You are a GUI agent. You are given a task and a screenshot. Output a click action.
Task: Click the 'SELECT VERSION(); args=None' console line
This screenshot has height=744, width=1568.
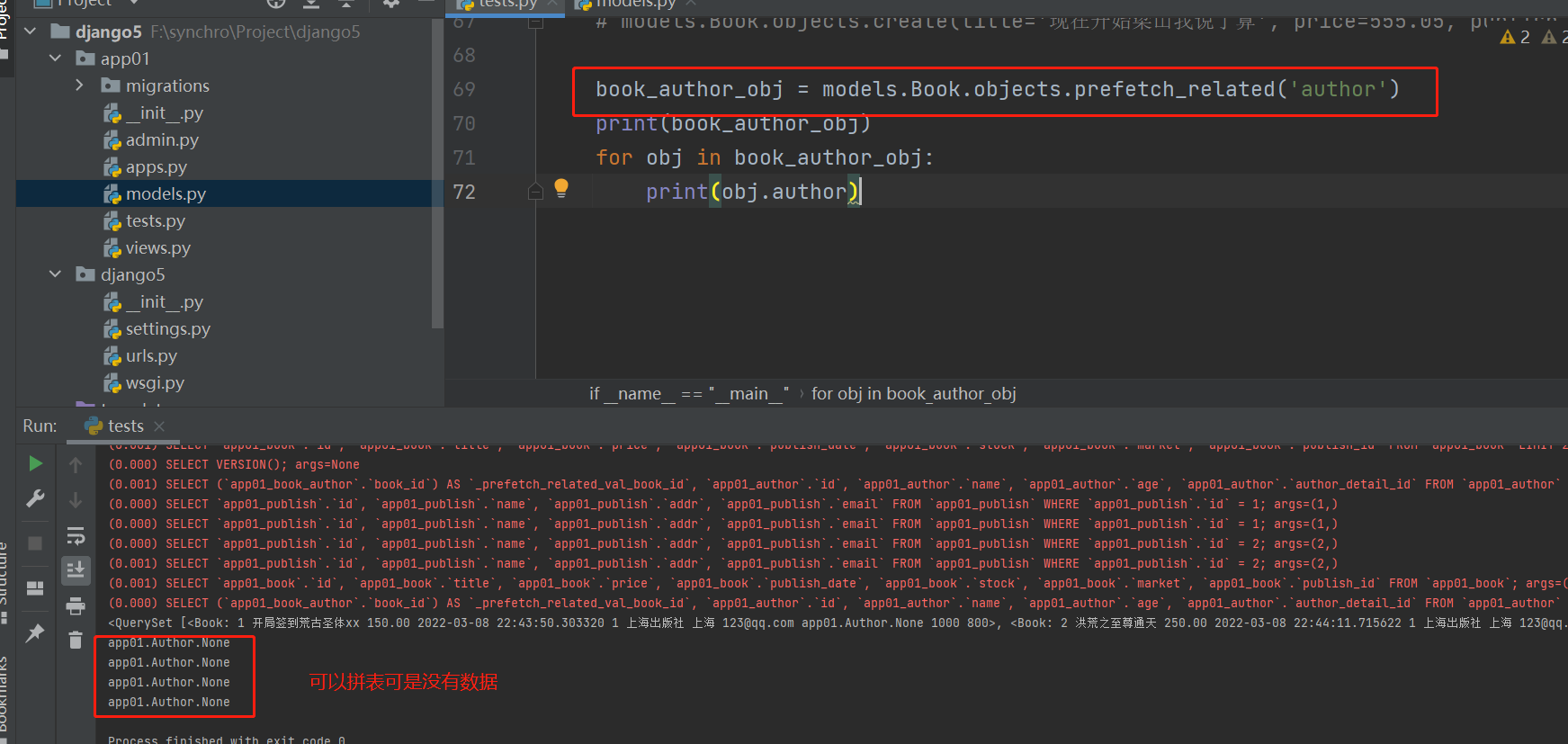pyautogui.click(x=234, y=464)
